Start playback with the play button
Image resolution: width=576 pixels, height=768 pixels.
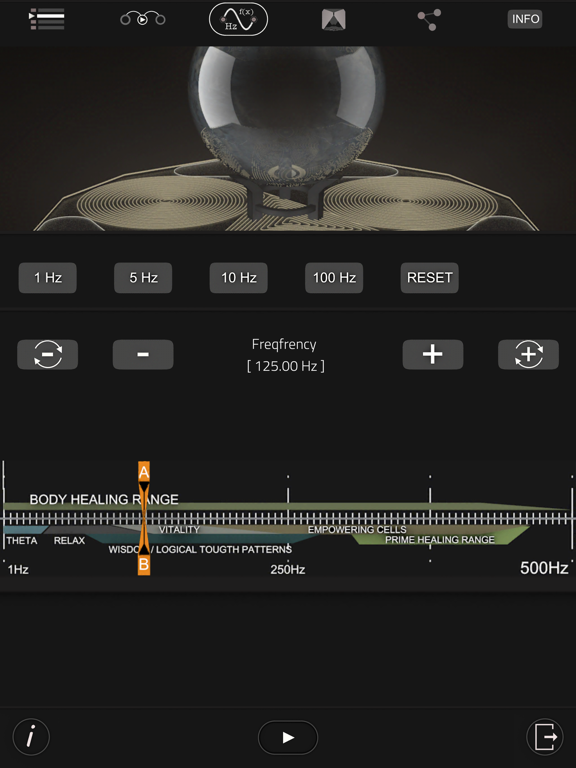tap(288, 737)
